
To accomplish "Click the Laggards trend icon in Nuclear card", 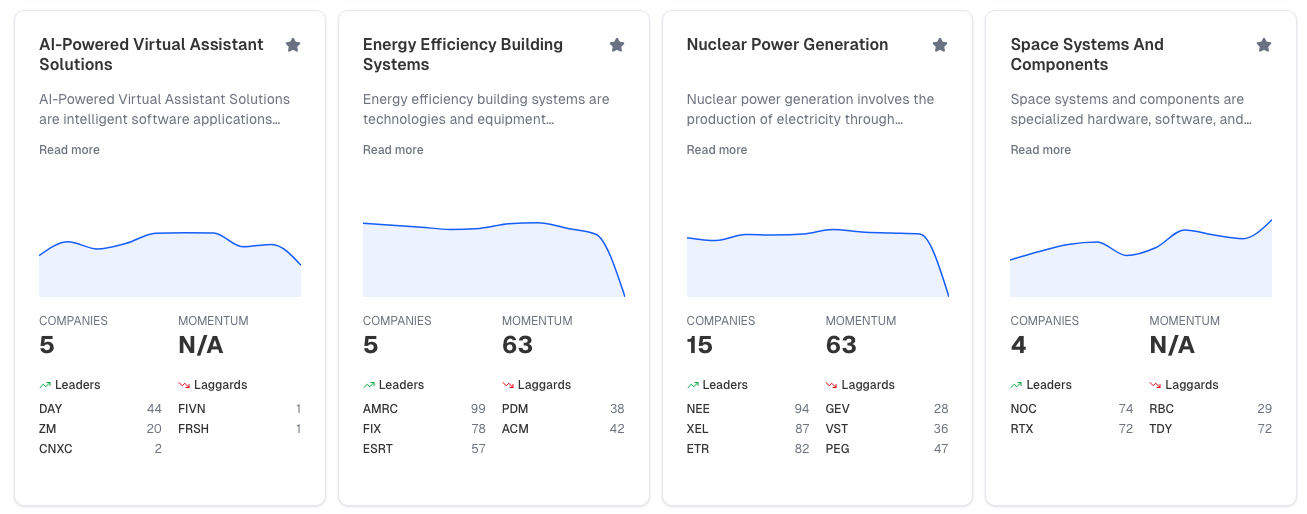I will (831, 385).
